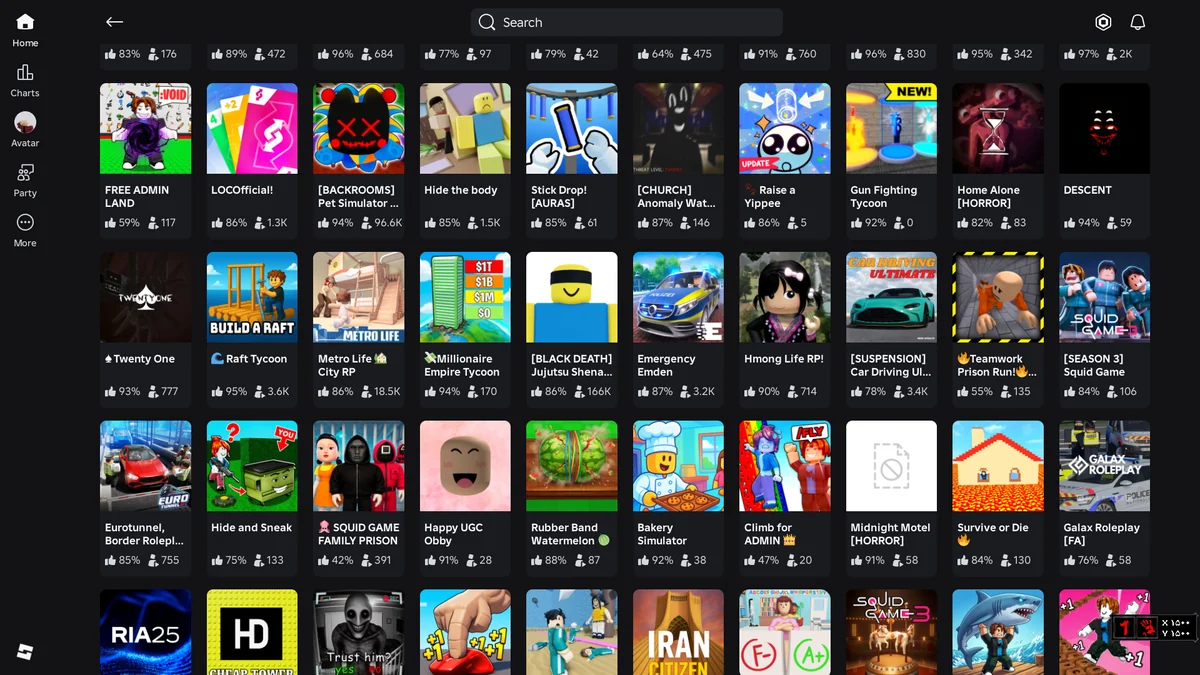Open the Twenty One game thumbnail

pyautogui.click(x=145, y=297)
